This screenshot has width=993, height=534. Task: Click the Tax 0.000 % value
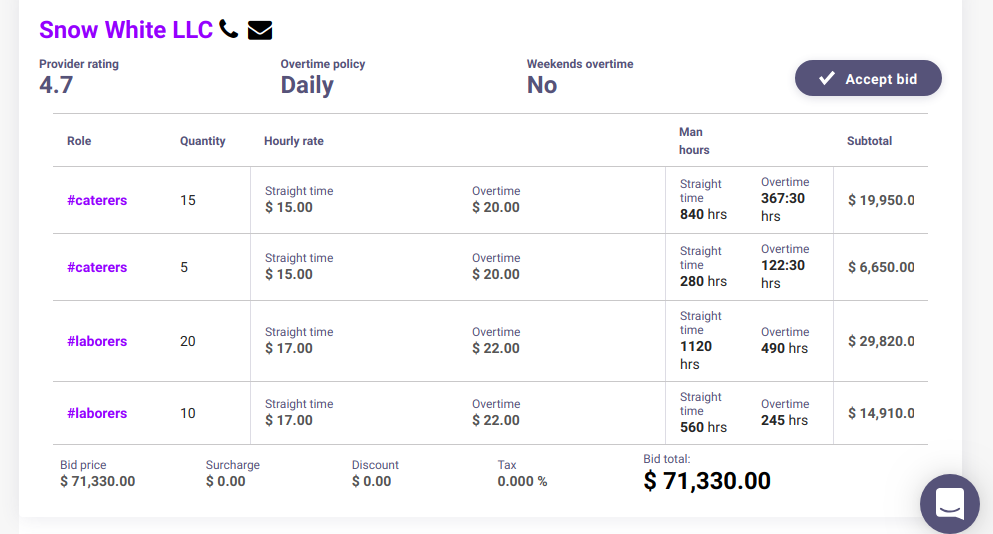click(x=522, y=481)
